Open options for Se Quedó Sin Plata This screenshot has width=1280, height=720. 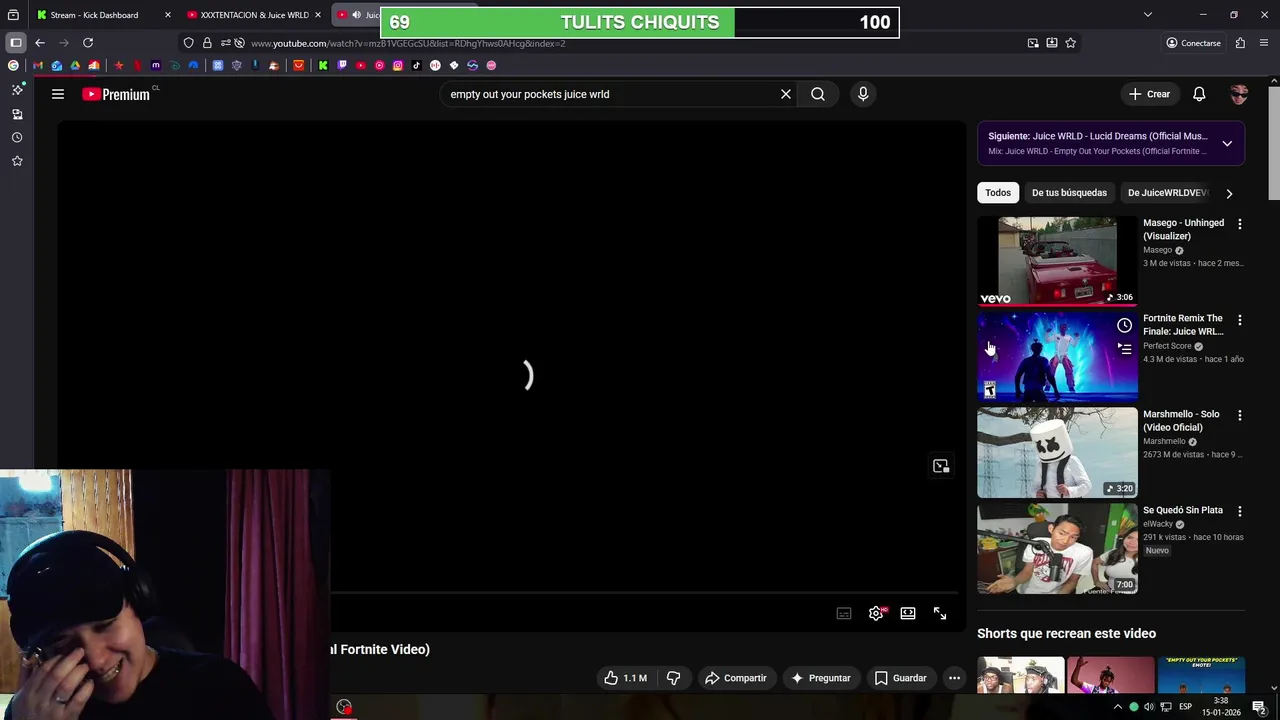coord(1240,511)
